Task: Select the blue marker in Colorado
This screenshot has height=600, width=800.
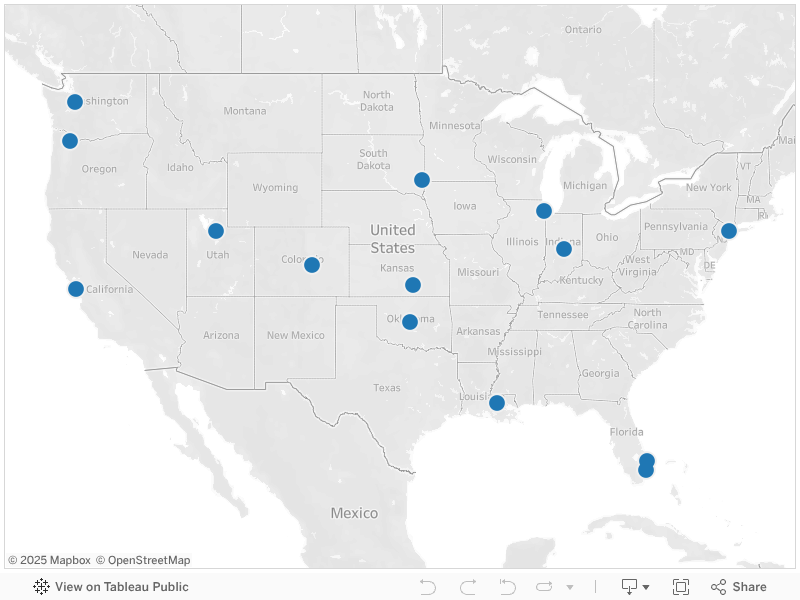Action: pyautogui.click(x=312, y=265)
